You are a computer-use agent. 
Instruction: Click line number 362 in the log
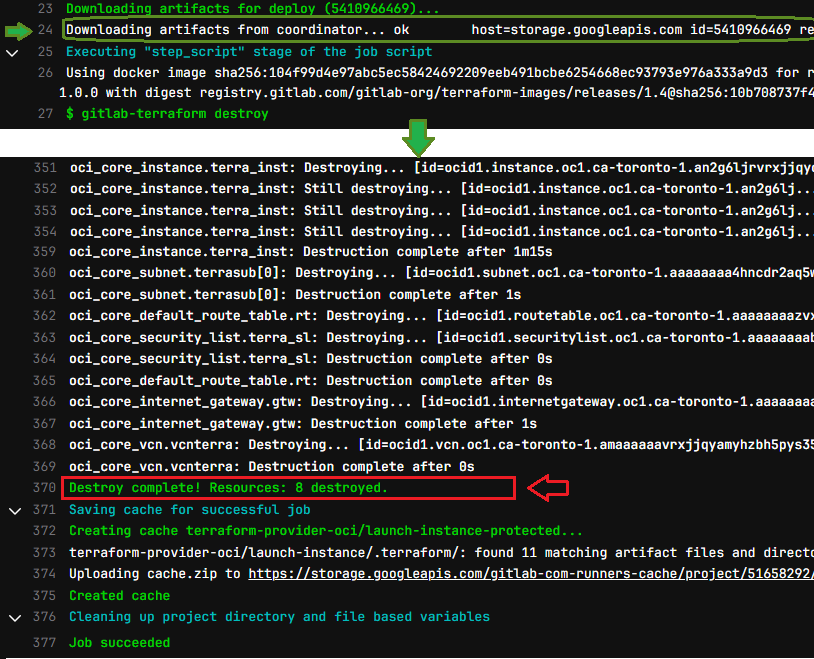(45, 316)
